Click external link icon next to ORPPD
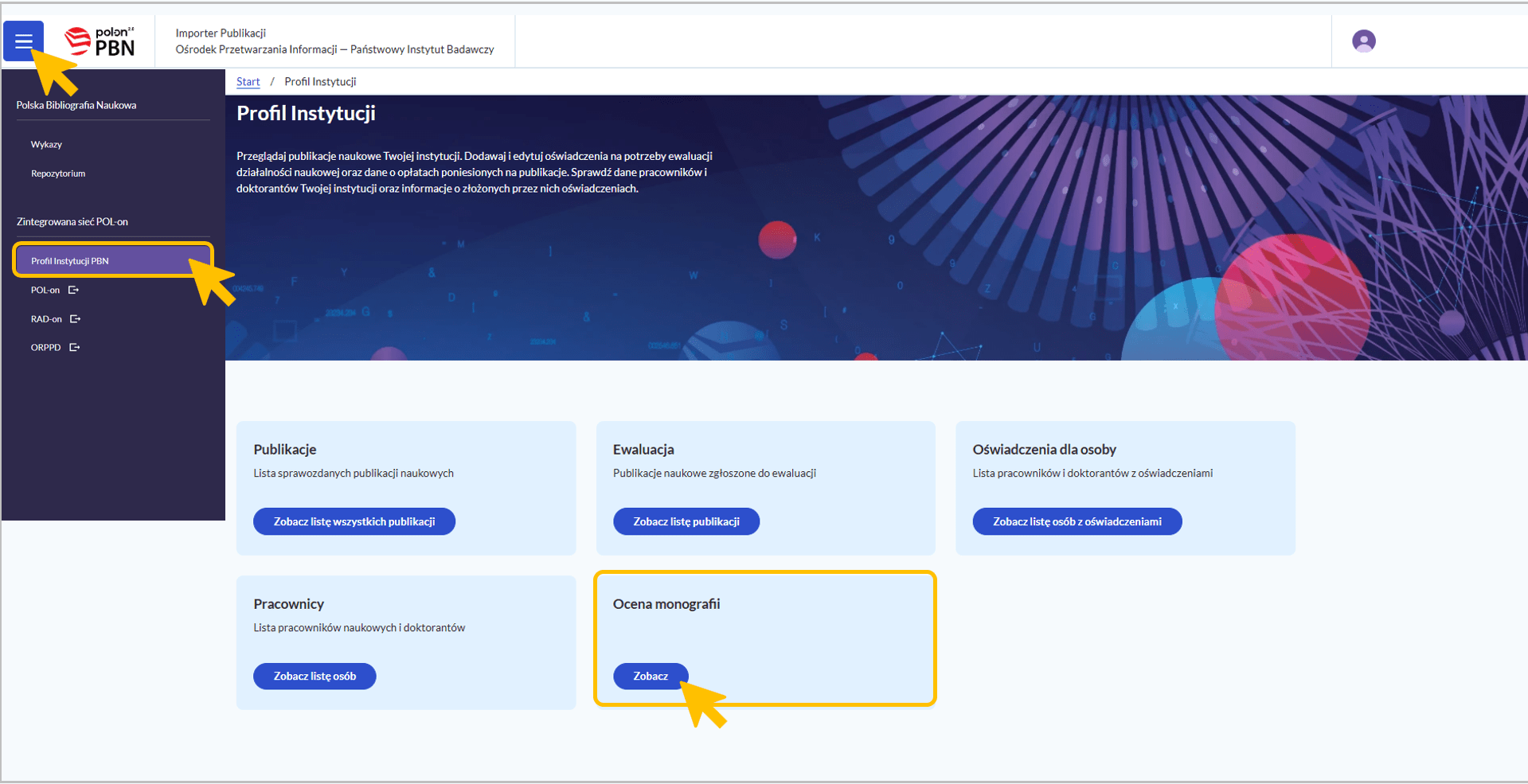 coord(75,348)
